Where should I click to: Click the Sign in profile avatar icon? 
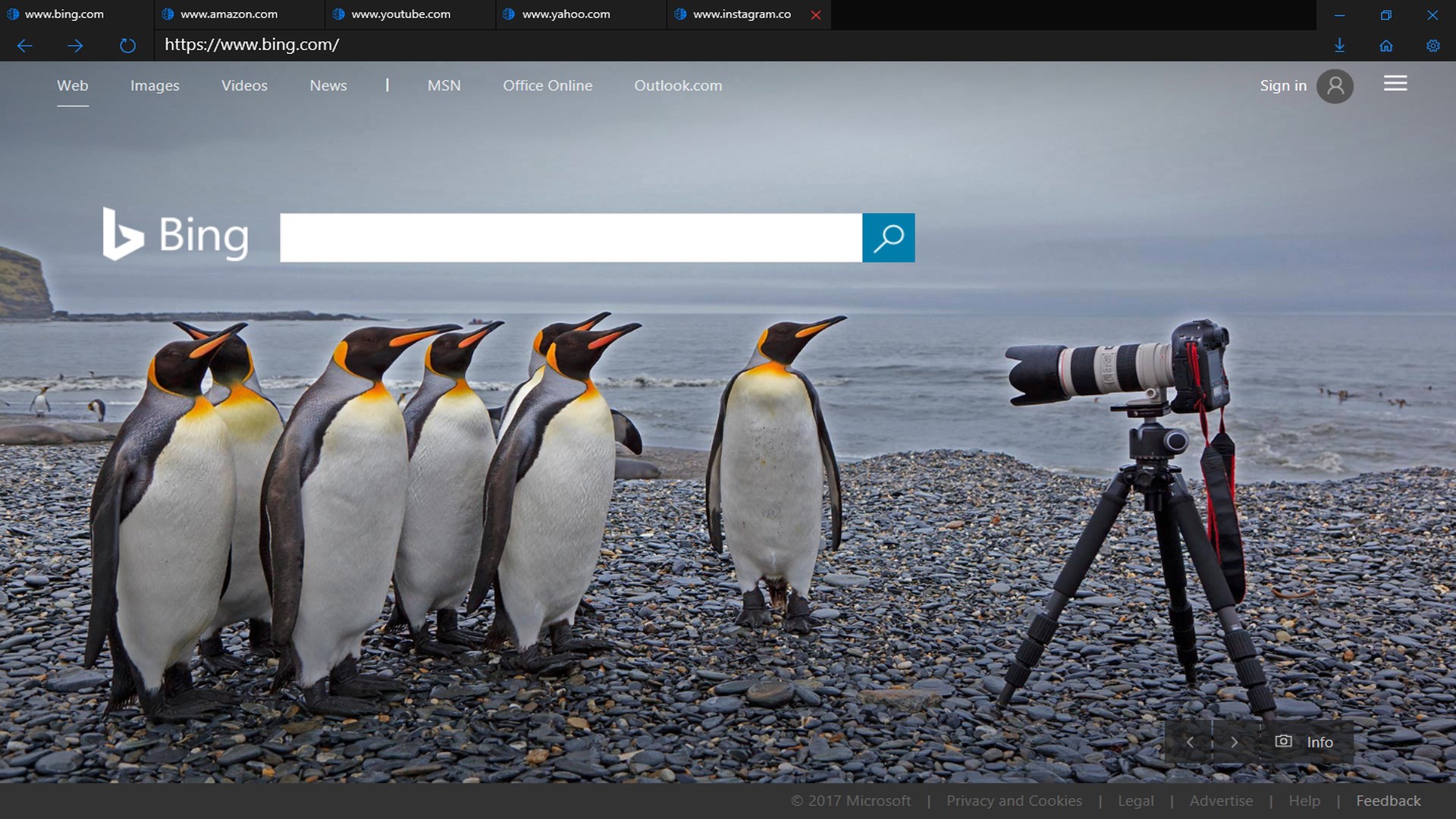[x=1335, y=86]
